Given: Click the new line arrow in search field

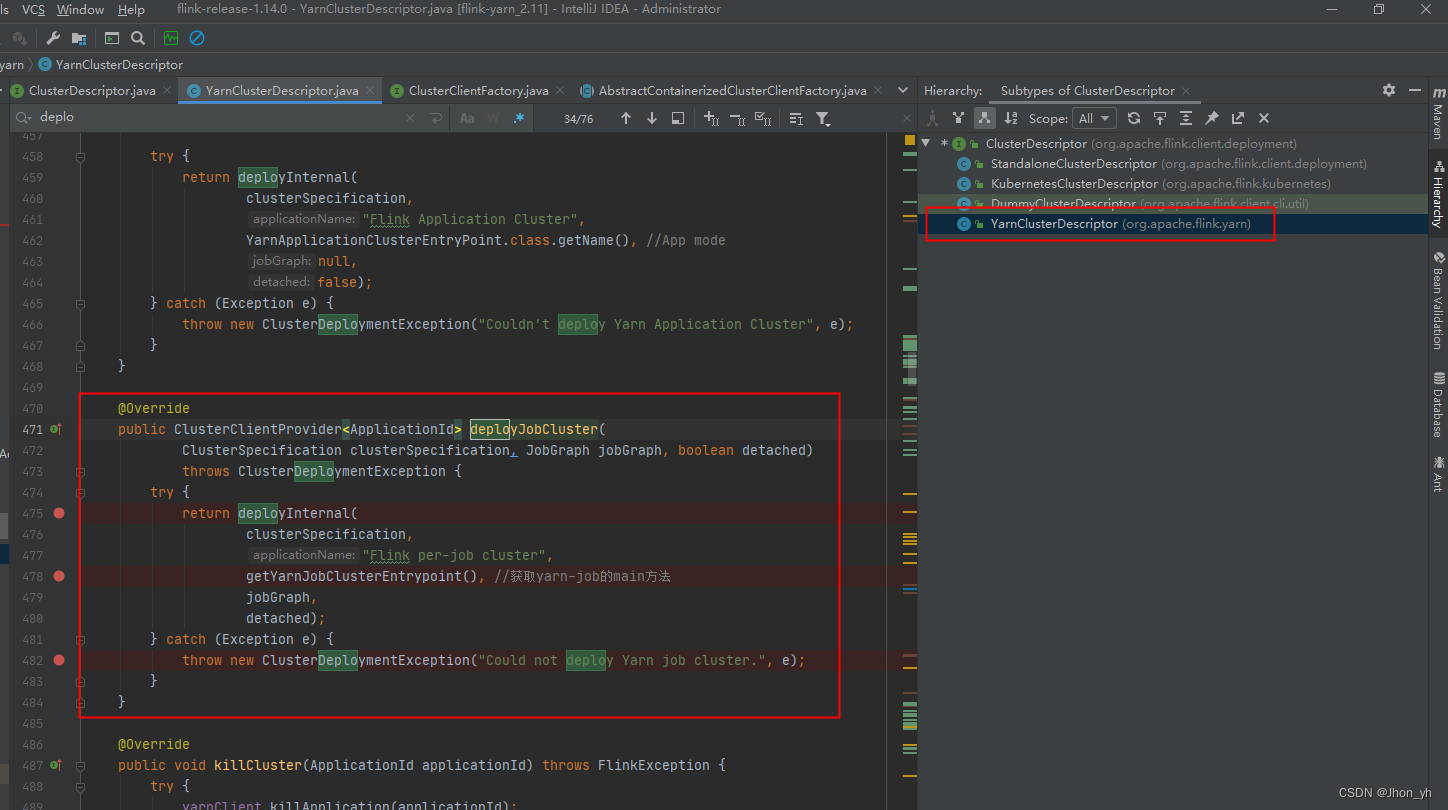Looking at the screenshot, I should click(x=435, y=118).
